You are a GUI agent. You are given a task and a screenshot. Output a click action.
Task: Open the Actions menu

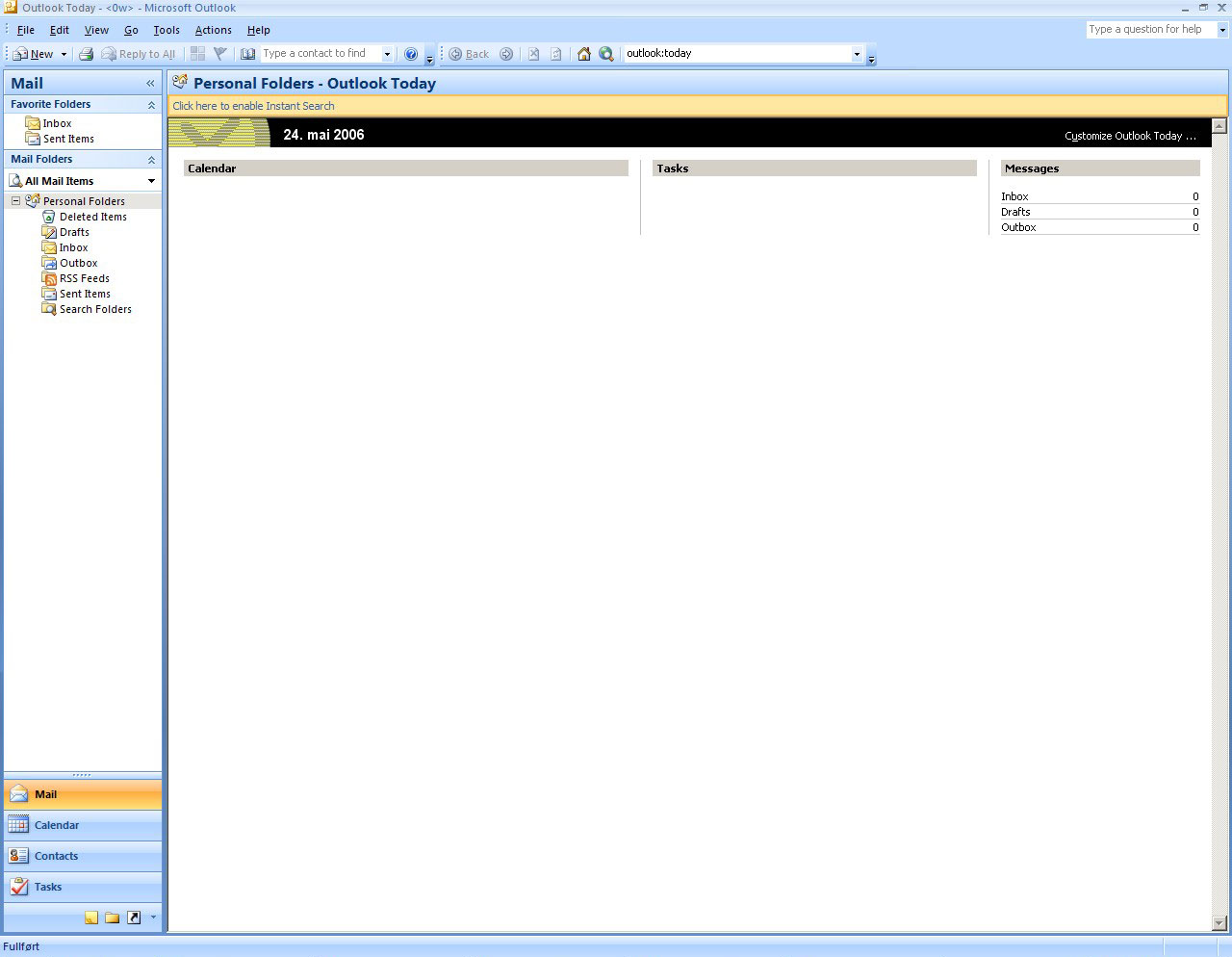[214, 30]
